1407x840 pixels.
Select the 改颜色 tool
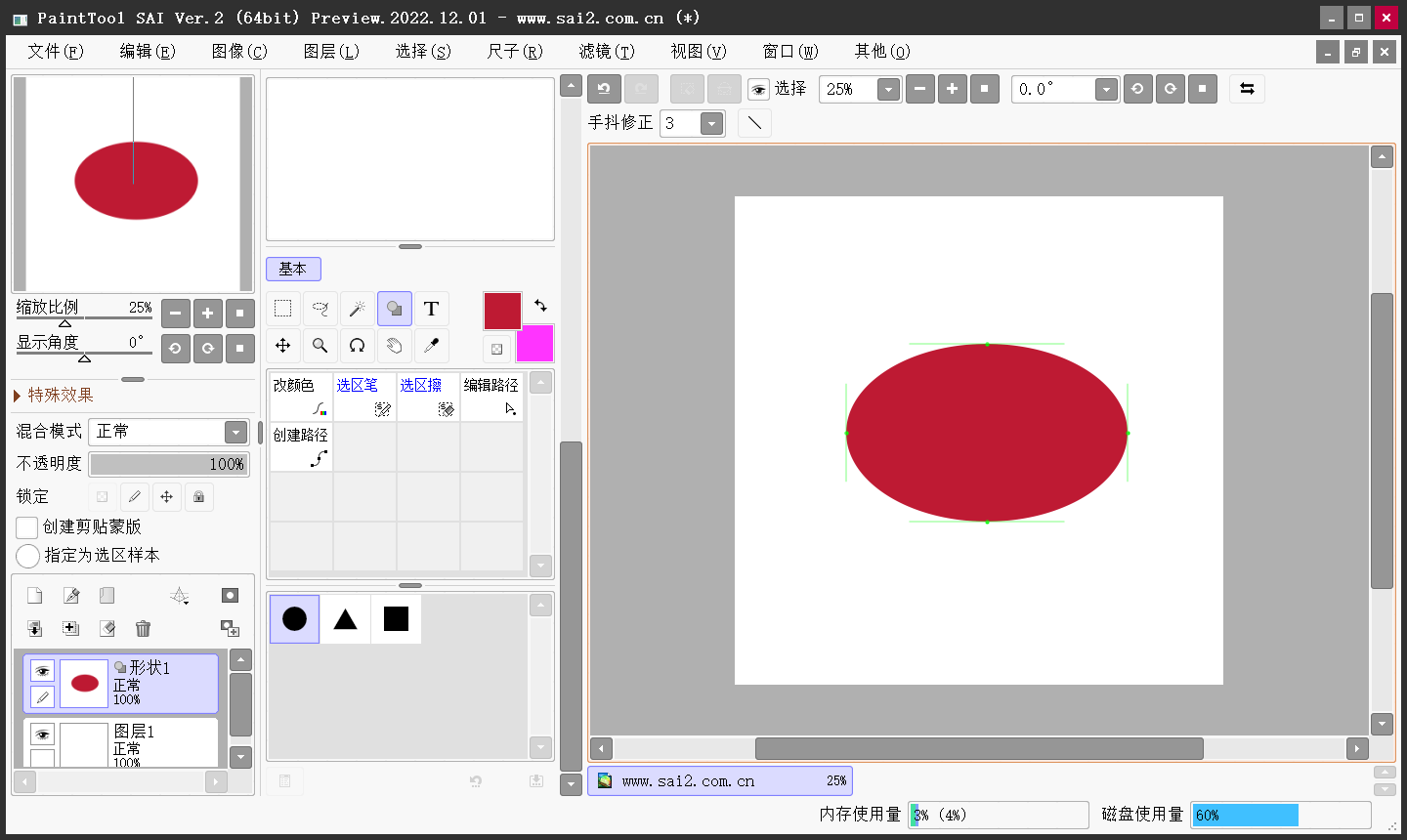pyautogui.click(x=301, y=397)
